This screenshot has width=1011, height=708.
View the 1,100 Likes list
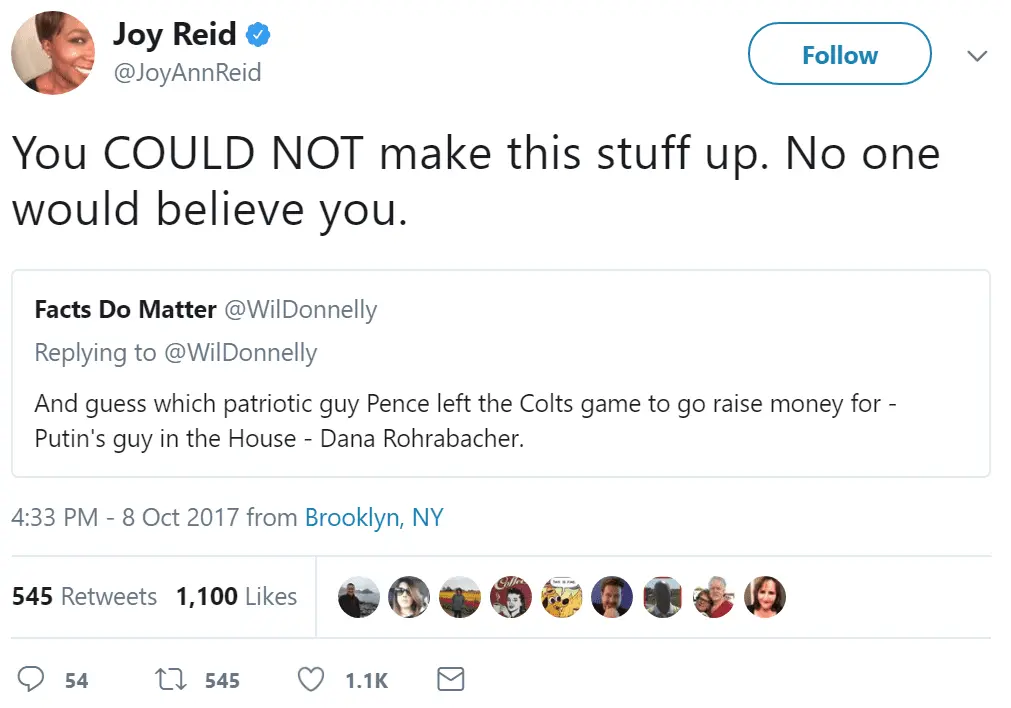pyautogui.click(x=236, y=596)
